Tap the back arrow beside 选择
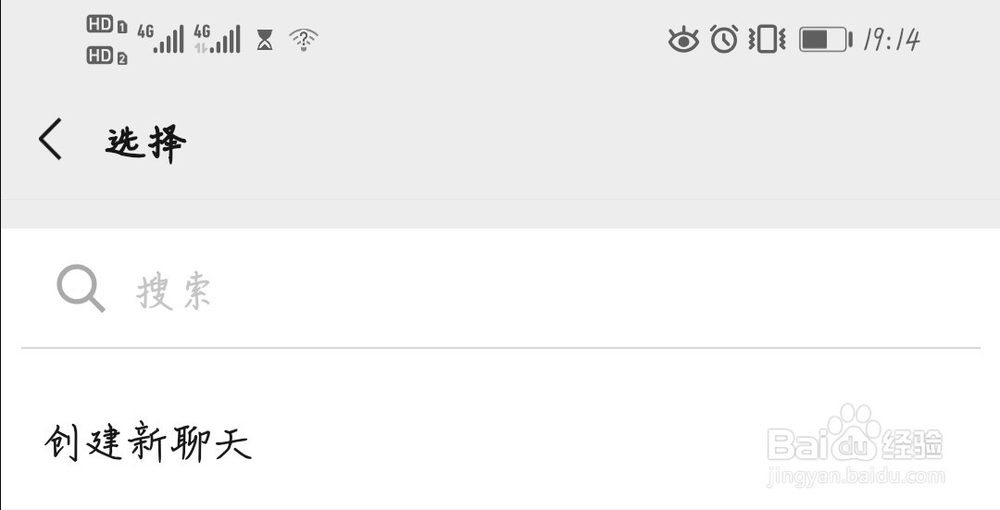The width and height of the screenshot is (1000, 510). tap(51, 139)
